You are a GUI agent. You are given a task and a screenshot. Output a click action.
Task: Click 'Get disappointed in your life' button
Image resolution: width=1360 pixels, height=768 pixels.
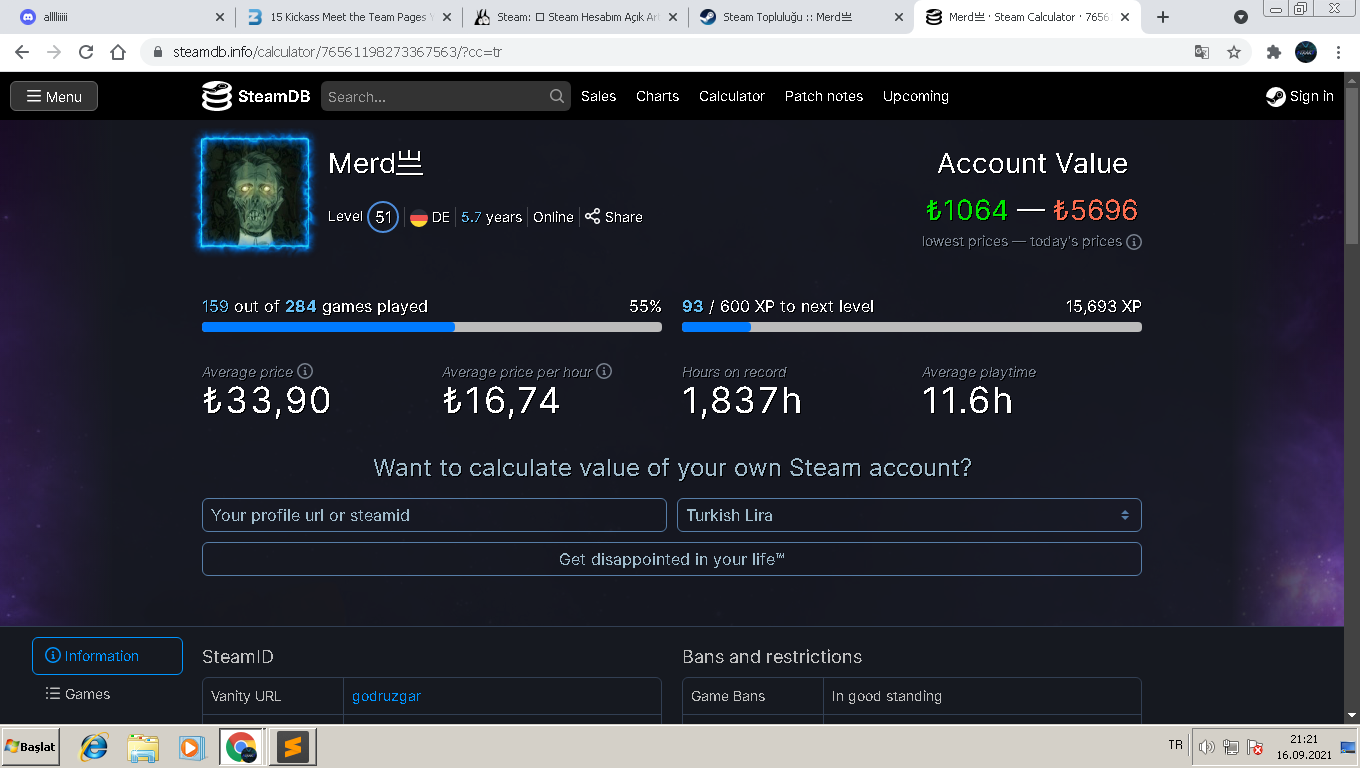[672, 559]
